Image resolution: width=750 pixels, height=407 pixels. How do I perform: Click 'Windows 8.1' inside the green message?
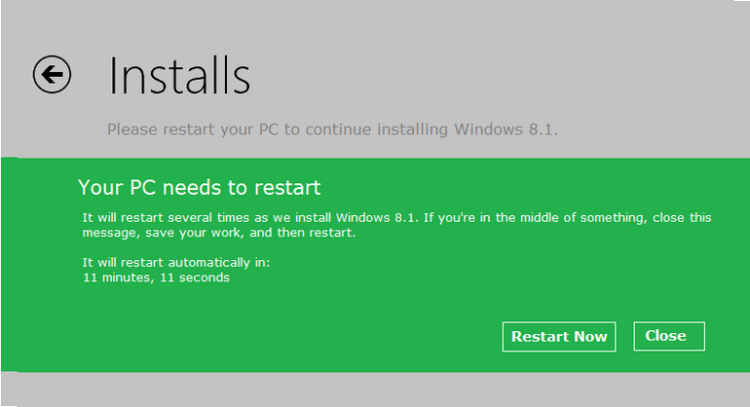coord(377,218)
